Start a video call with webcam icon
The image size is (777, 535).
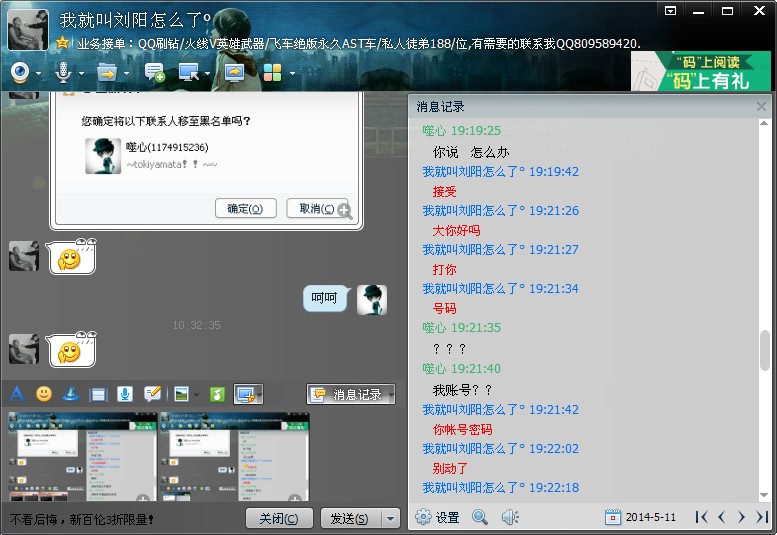[x=19, y=72]
